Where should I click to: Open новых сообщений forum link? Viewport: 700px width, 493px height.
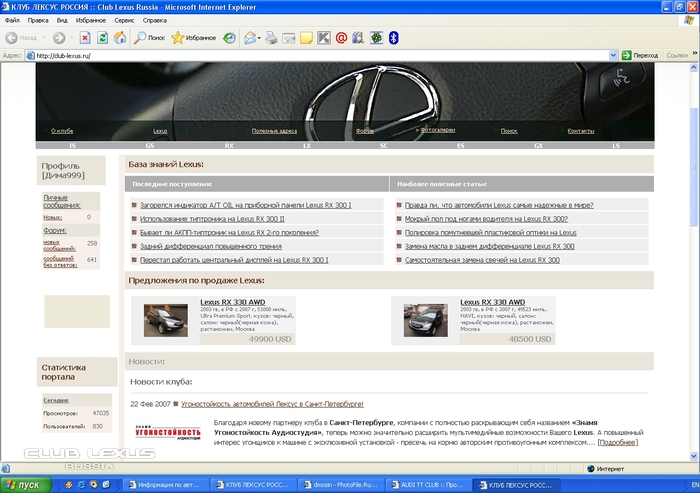pyautogui.click(x=59, y=246)
